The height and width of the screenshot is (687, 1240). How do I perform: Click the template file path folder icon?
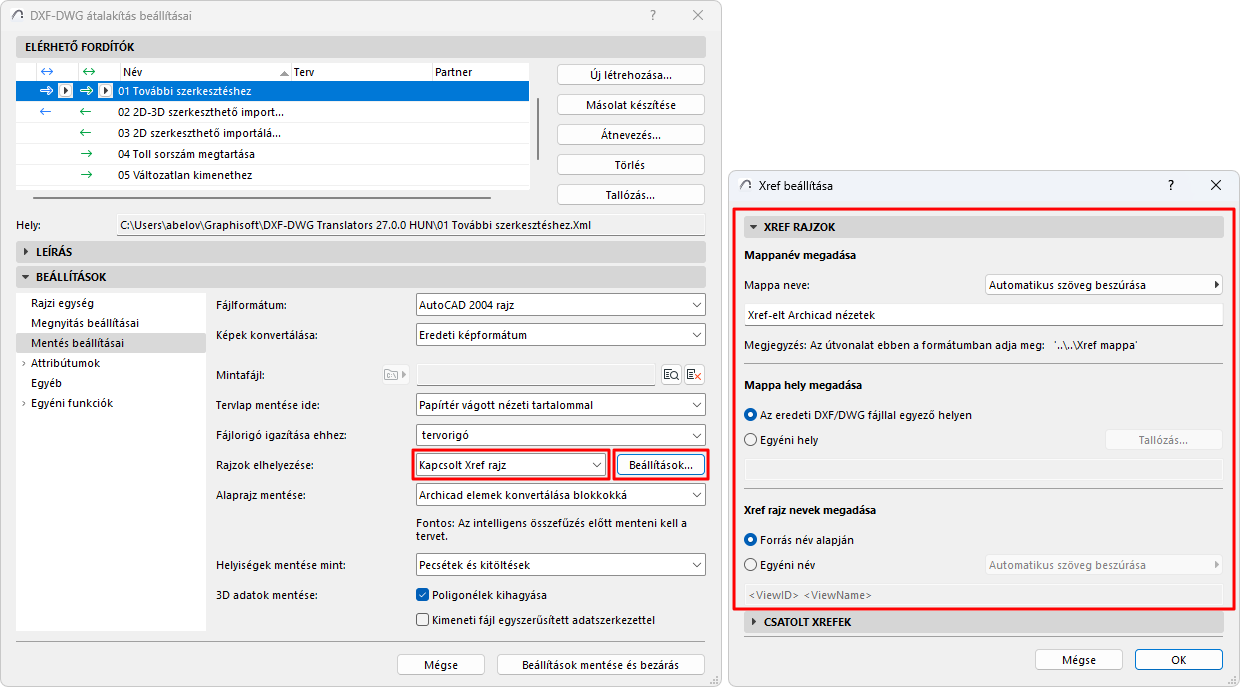397,374
